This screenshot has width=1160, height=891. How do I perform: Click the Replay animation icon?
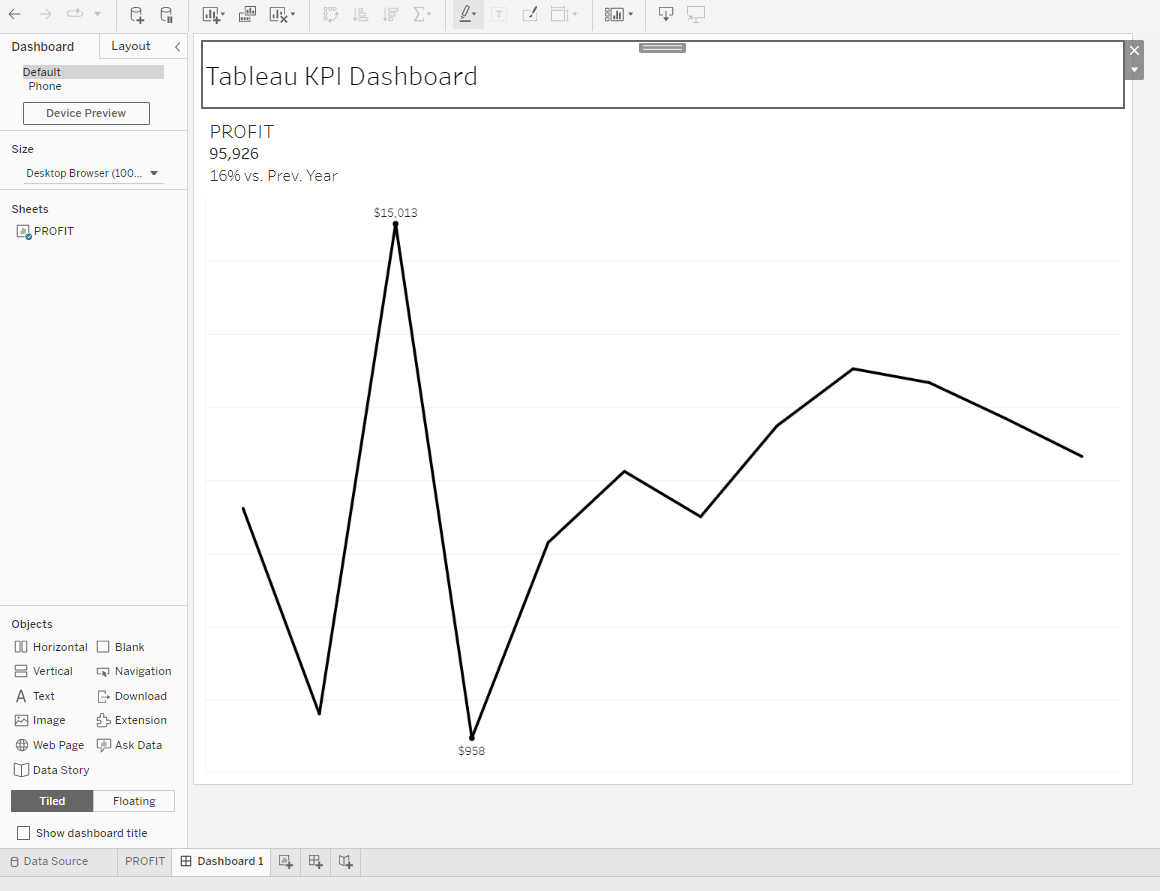[x=75, y=13]
